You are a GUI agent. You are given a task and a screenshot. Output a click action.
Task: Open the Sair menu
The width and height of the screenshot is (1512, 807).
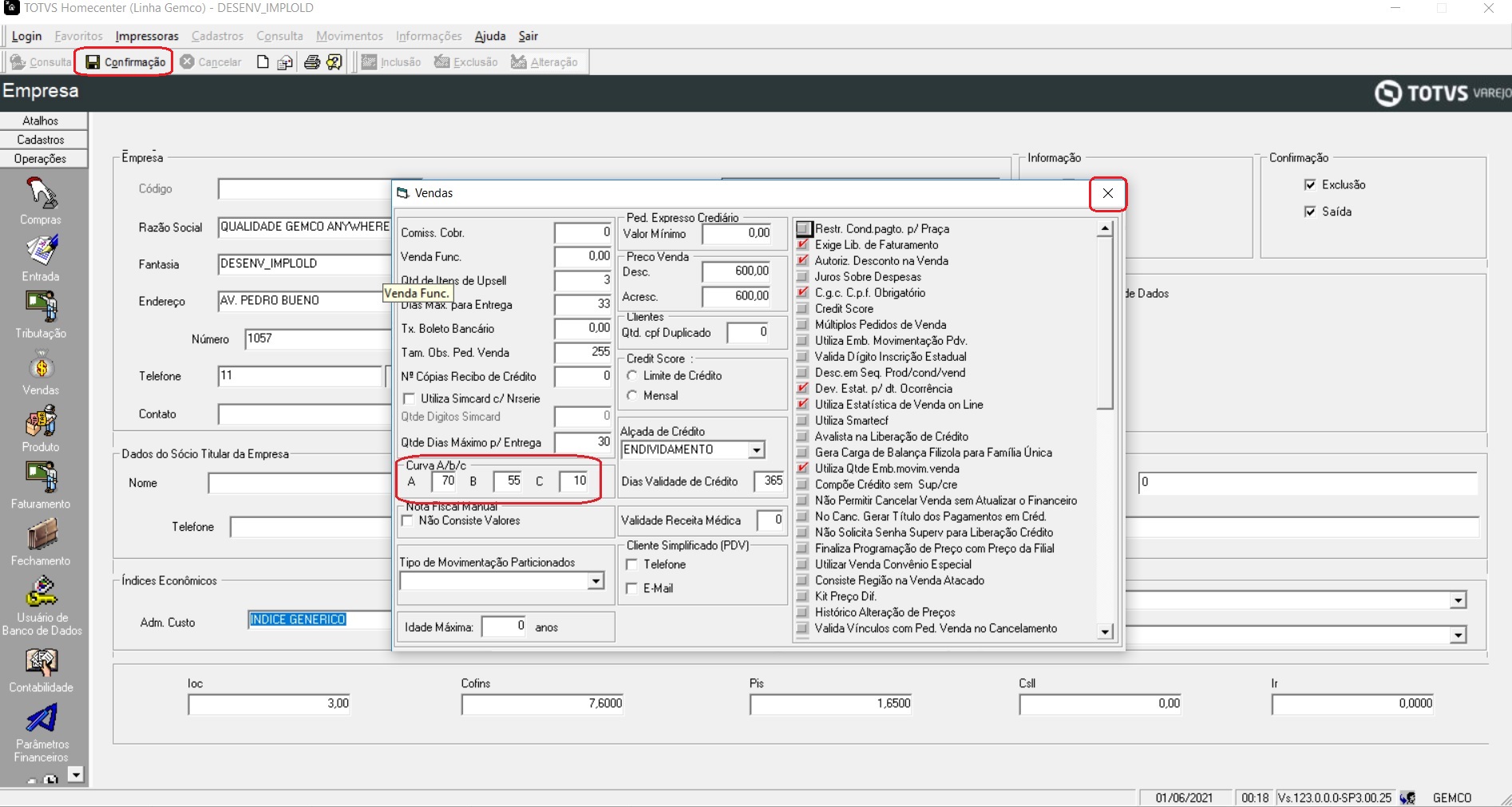pos(528,36)
